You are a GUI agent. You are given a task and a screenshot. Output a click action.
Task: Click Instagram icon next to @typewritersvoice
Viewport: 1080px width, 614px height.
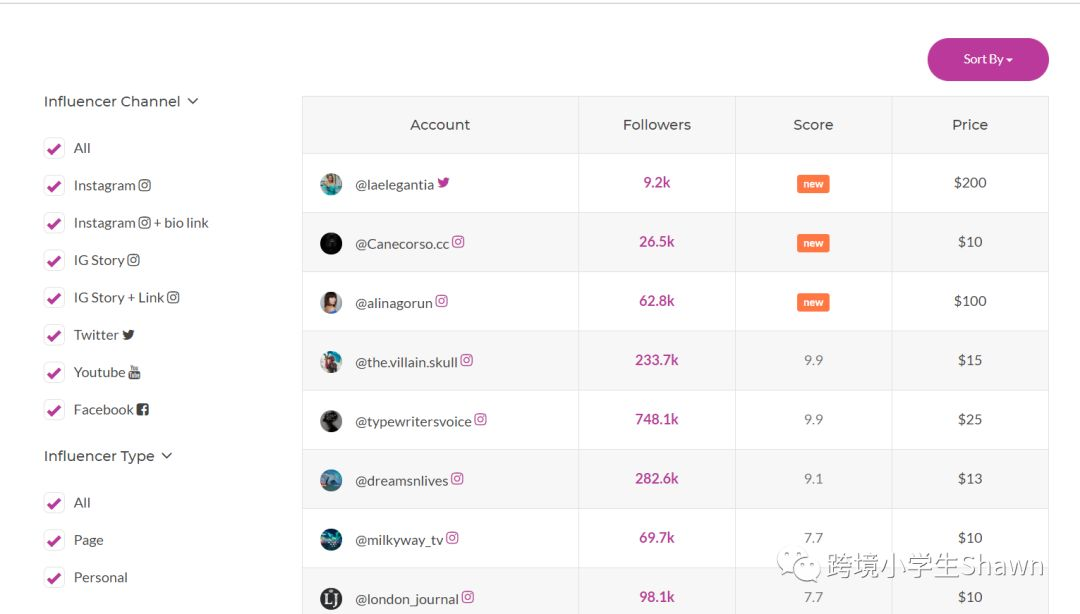(480, 419)
